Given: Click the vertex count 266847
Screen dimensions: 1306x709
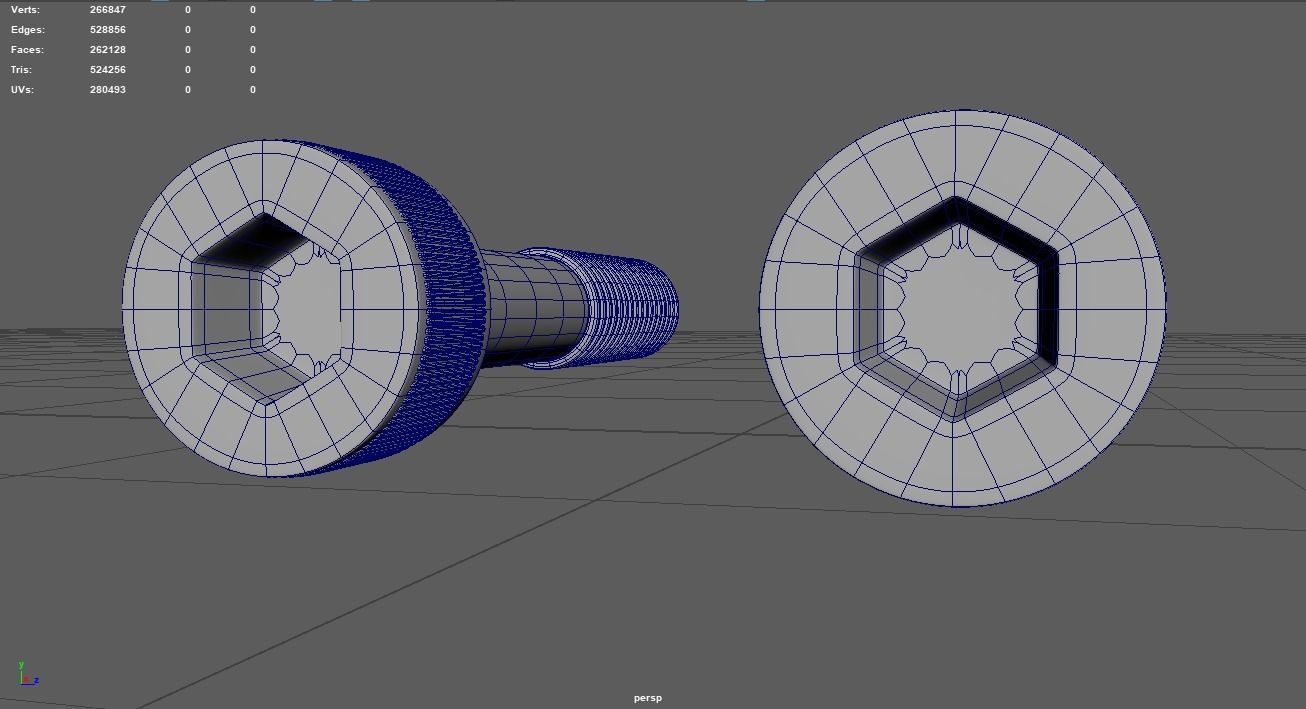Looking at the screenshot, I should [107, 9].
